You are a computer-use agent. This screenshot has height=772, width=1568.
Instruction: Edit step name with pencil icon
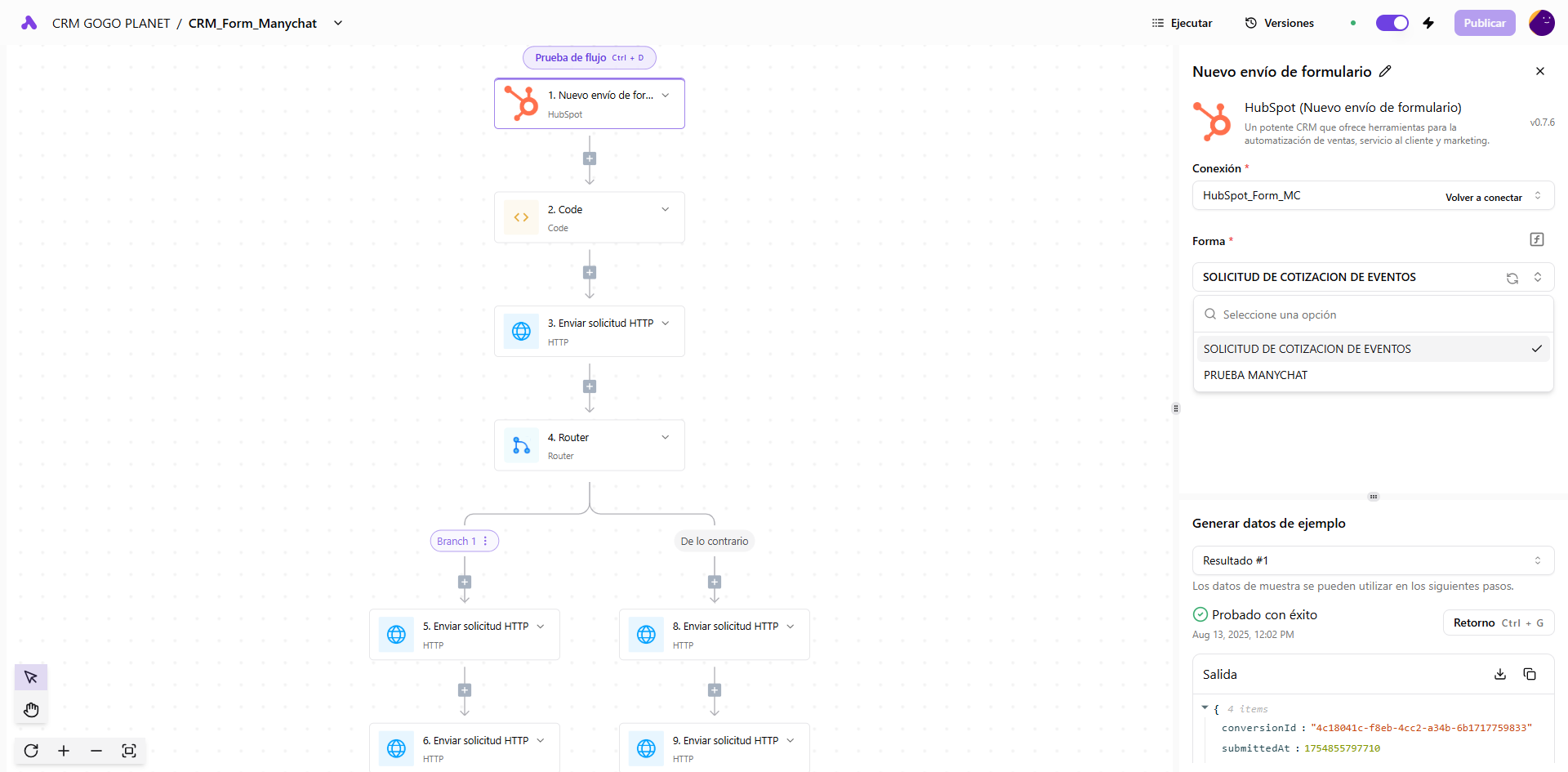coord(1385,72)
